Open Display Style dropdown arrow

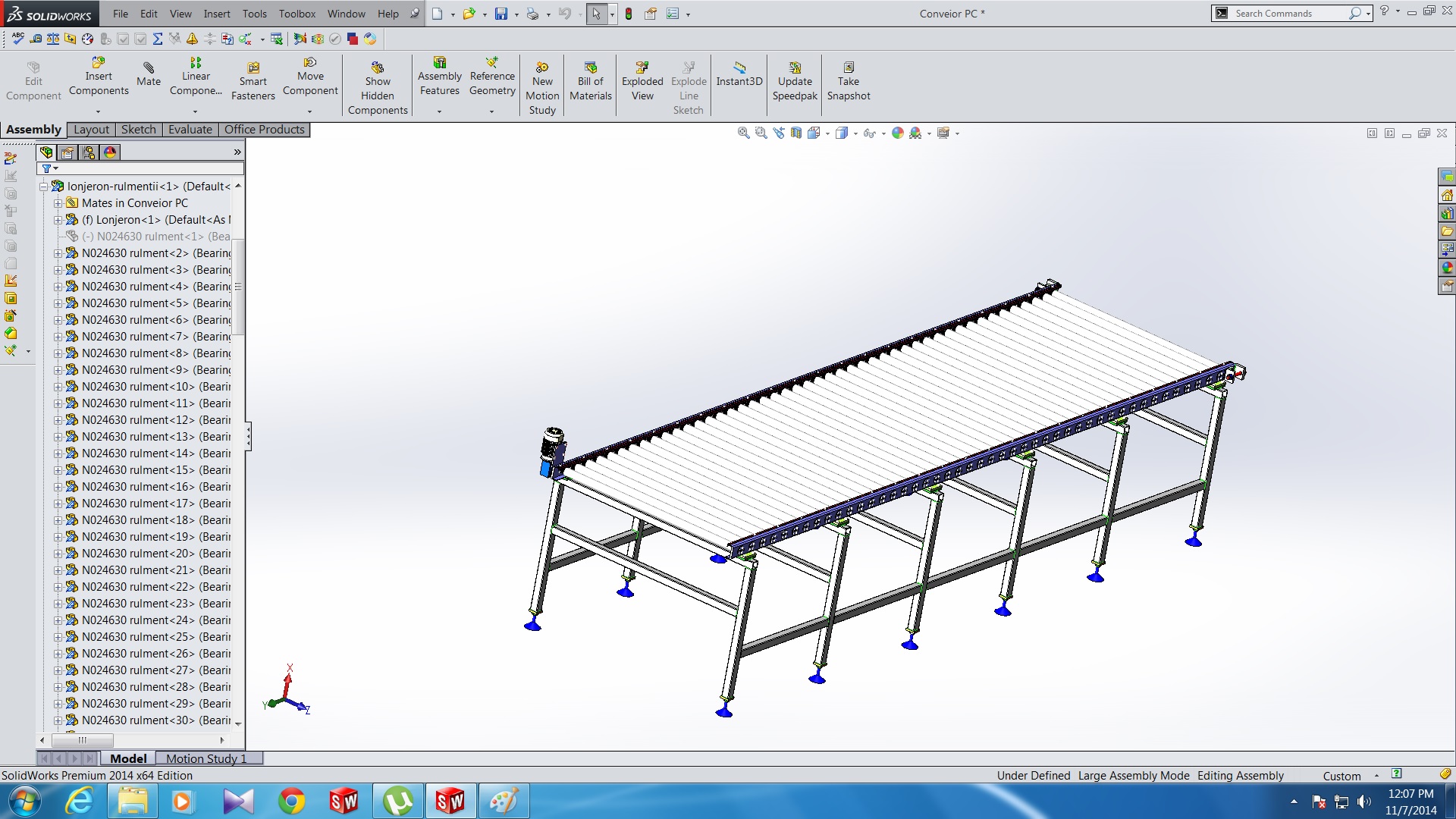(x=855, y=133)
